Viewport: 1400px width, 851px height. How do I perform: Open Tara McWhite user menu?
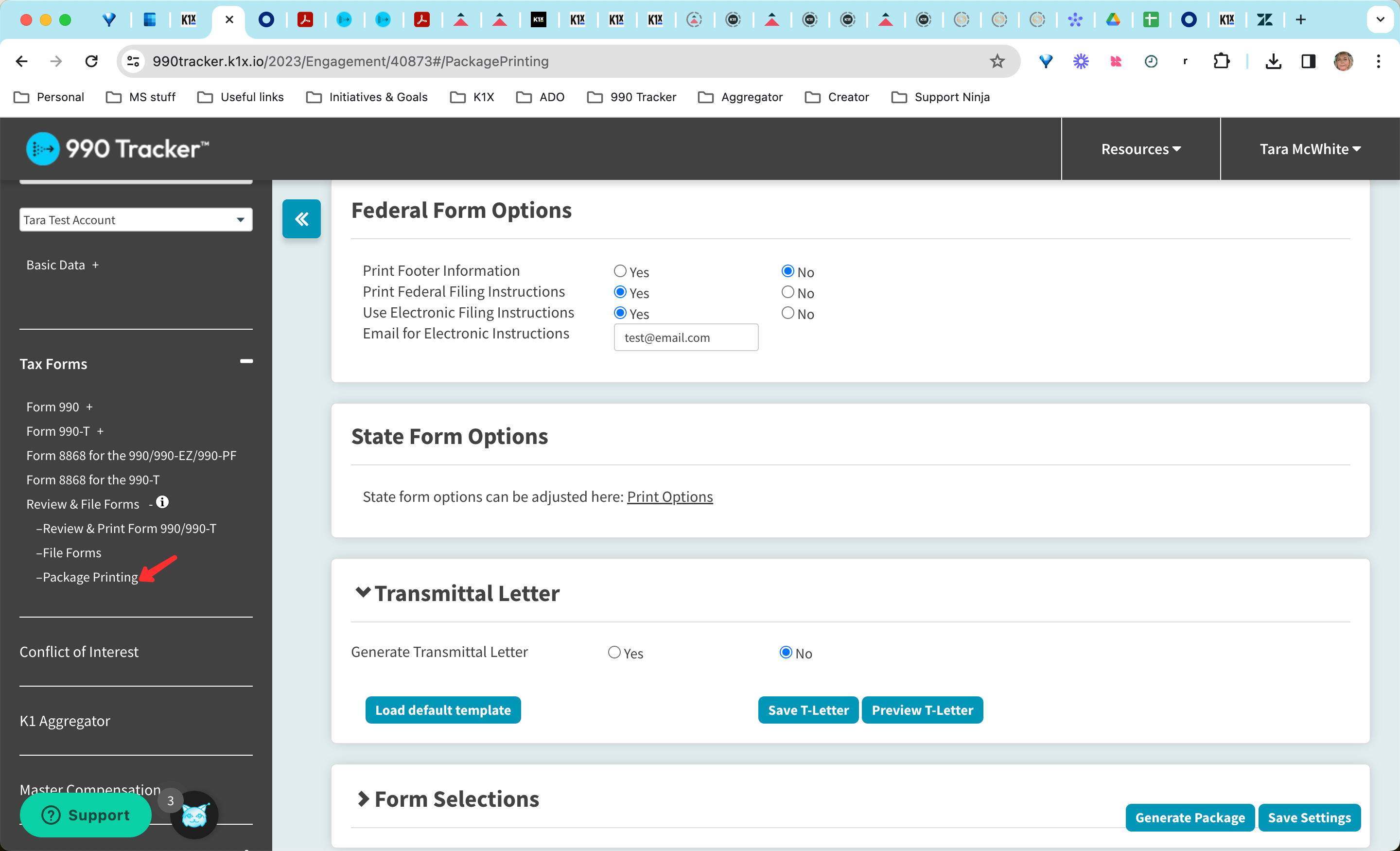1310,149
